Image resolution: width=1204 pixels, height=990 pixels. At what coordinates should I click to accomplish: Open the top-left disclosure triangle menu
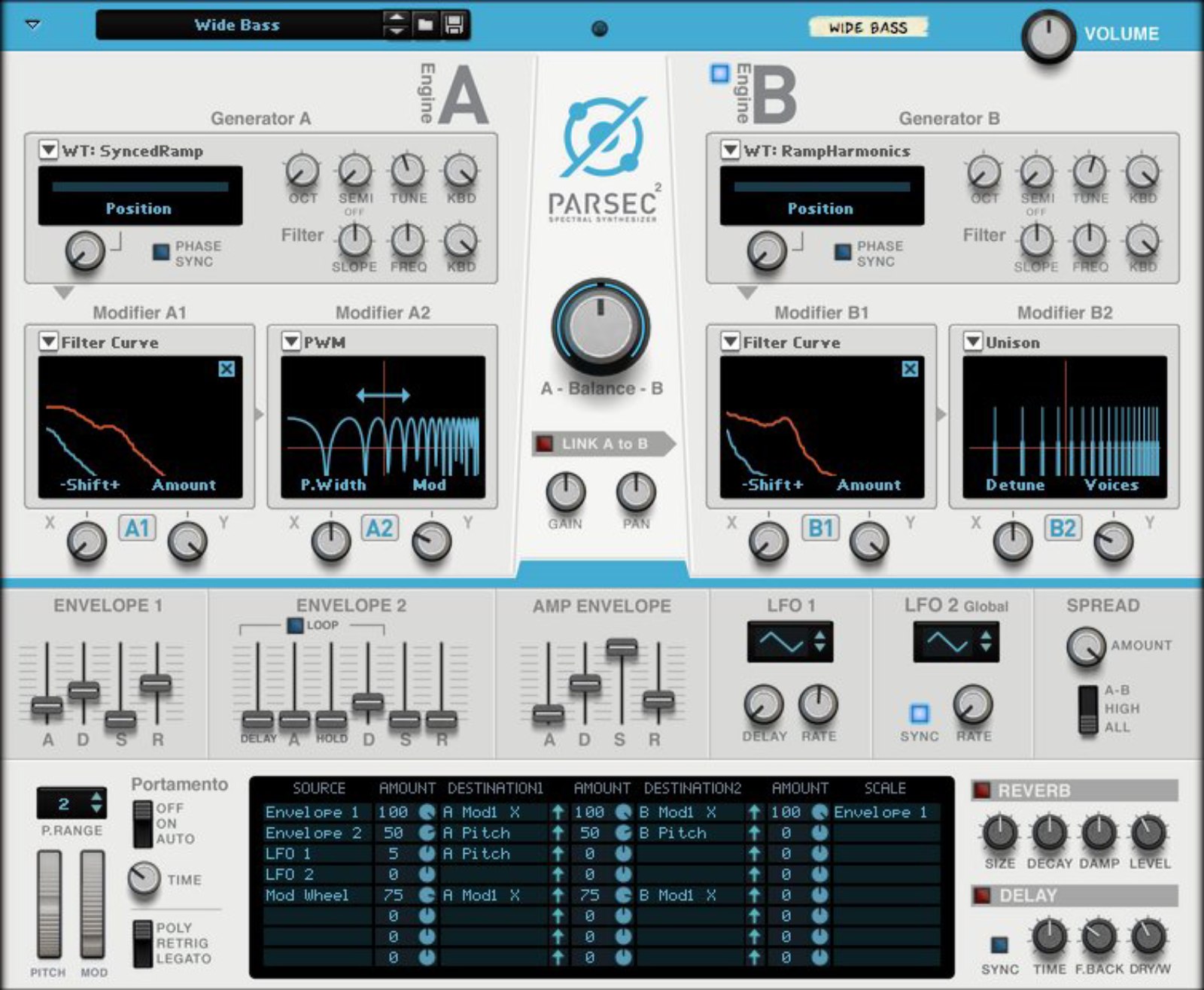coord(30,23)
